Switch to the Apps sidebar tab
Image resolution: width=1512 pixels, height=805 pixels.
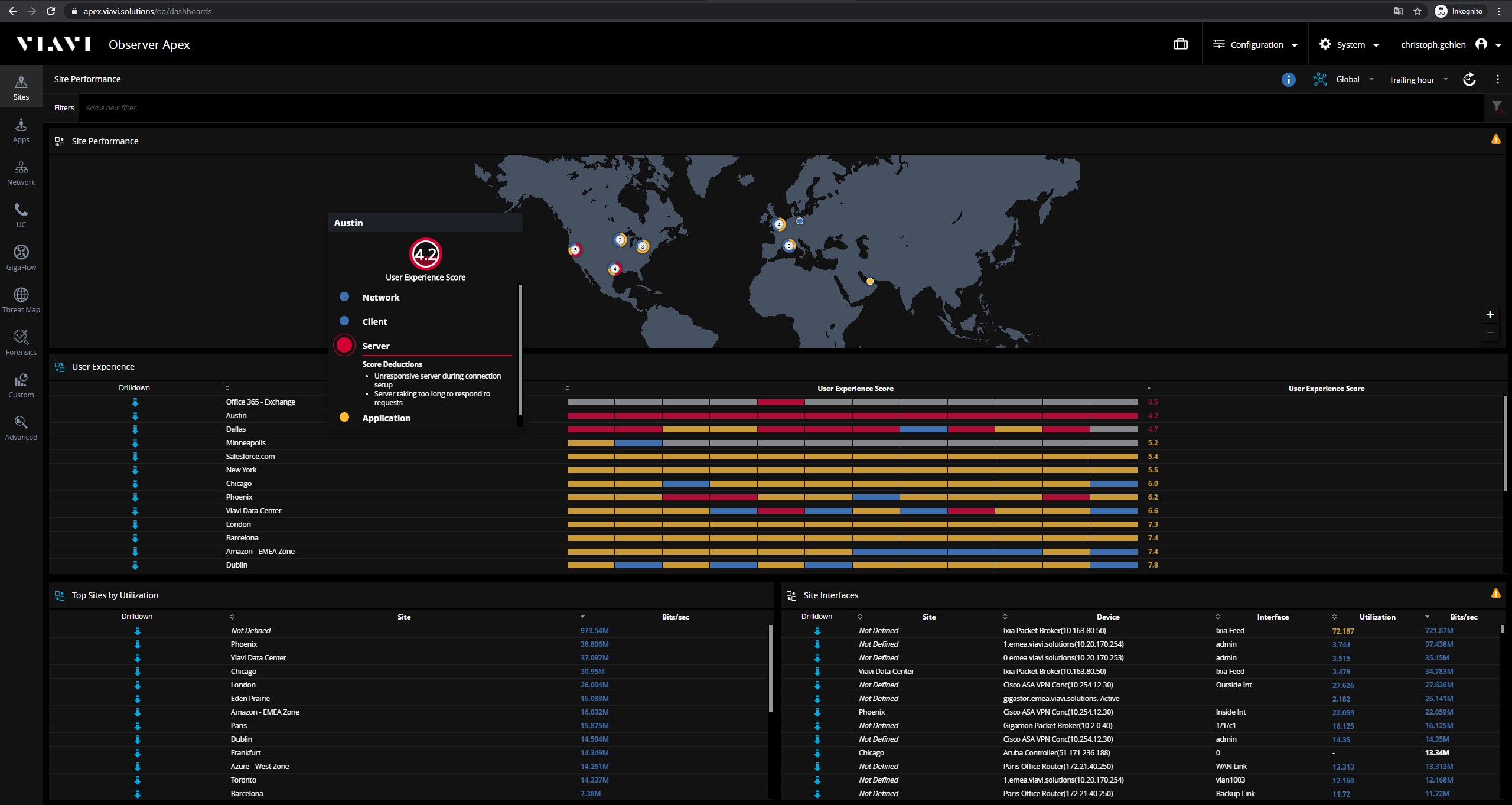point(21,131)
